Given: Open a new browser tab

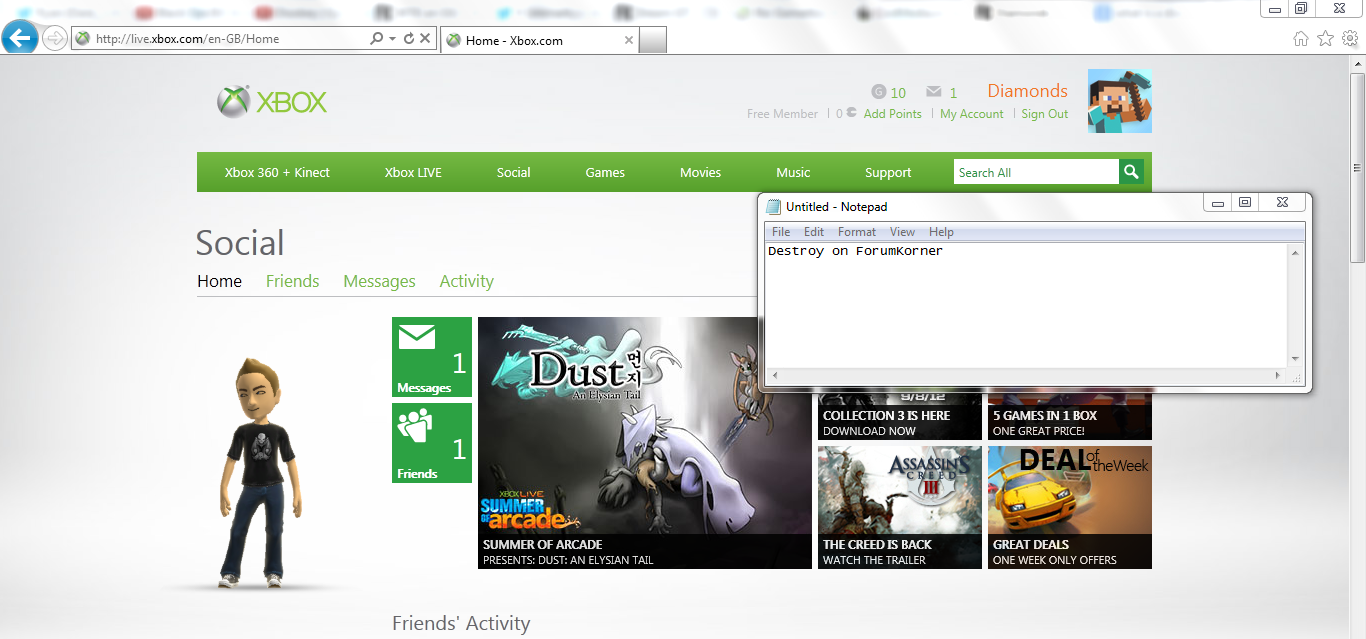Looking at the screenshot, I should (653, 41).
